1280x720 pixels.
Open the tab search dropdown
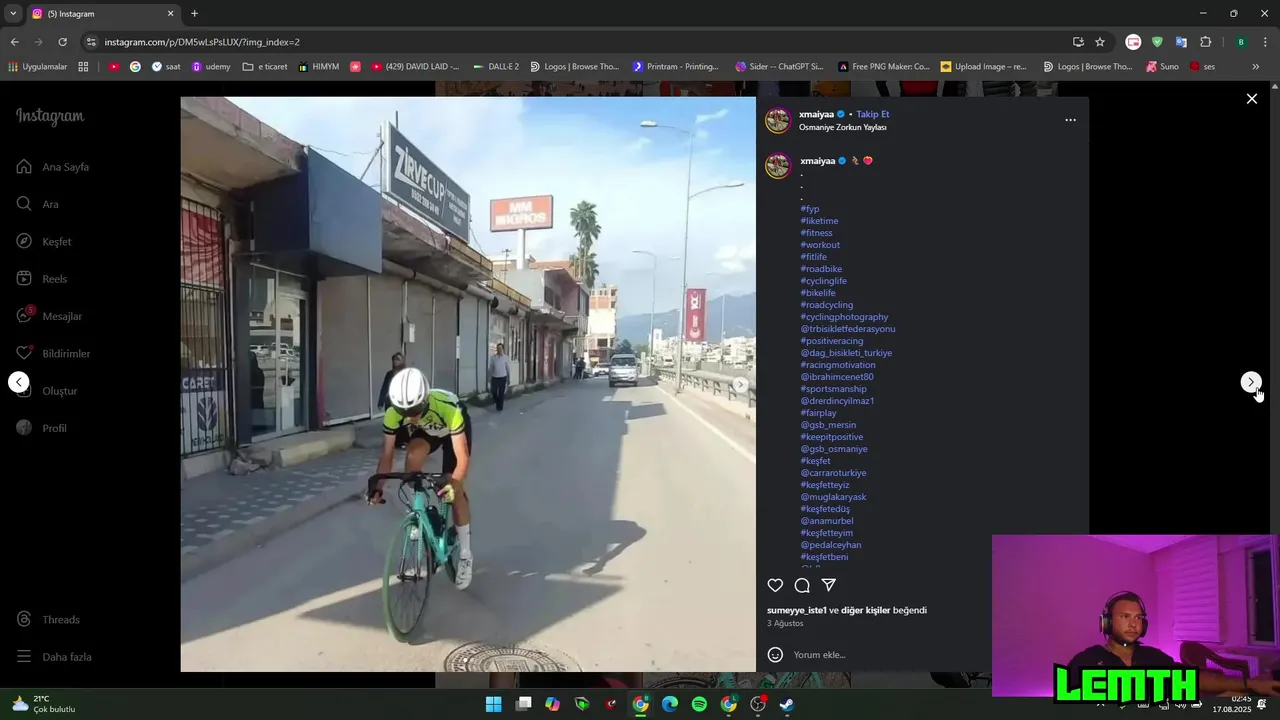pos(13,14)
